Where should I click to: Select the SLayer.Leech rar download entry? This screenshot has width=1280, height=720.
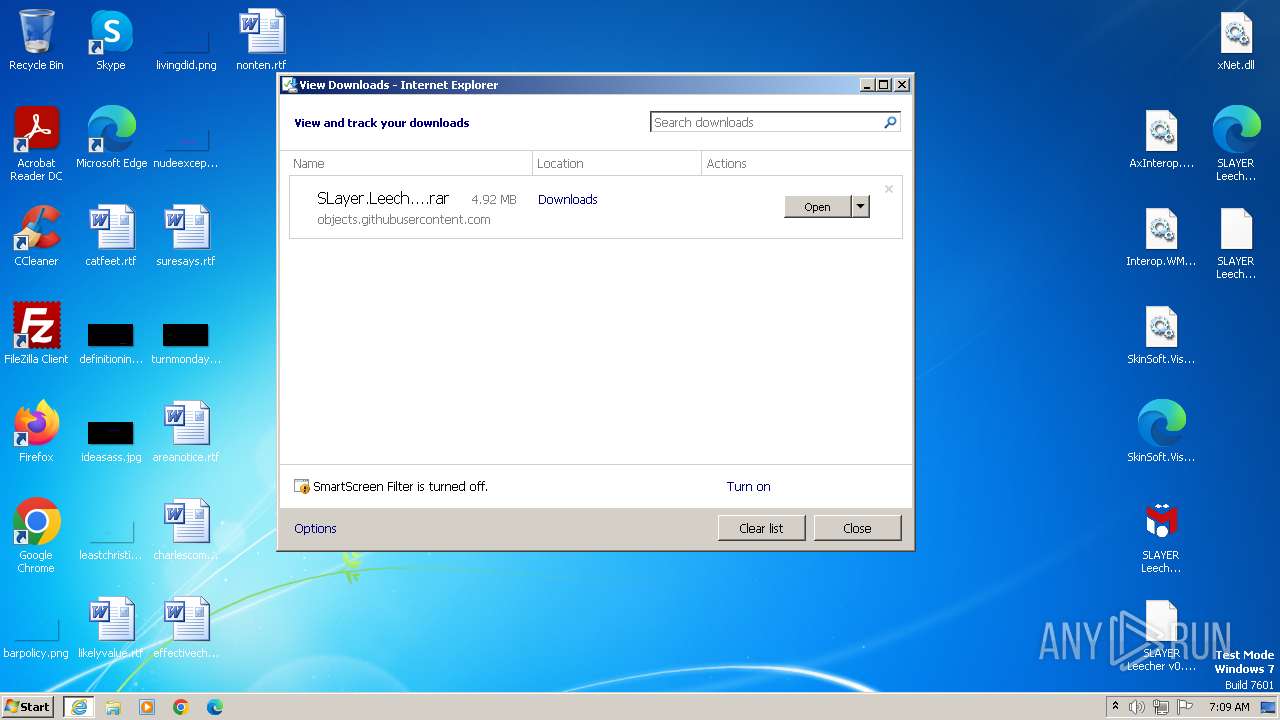(596, 208)
